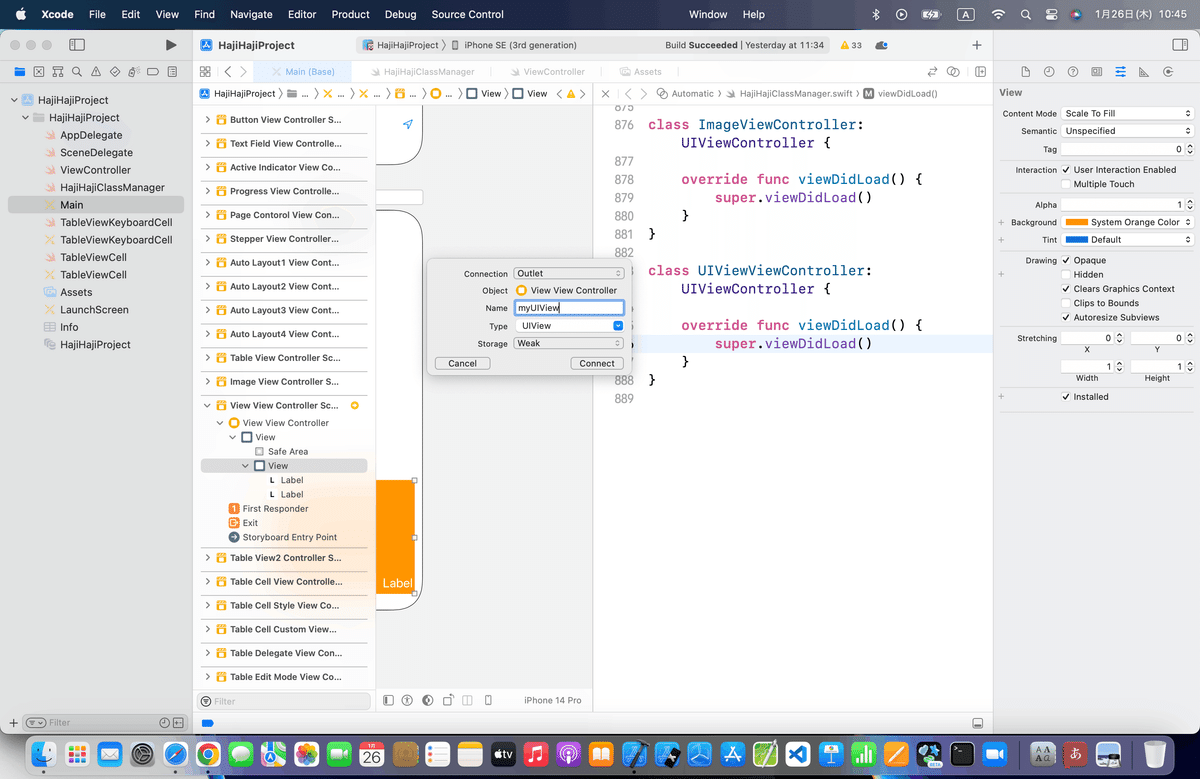Show the Quick Help inspector
Screen dimensions: 1200x779
click(1073, 72)
